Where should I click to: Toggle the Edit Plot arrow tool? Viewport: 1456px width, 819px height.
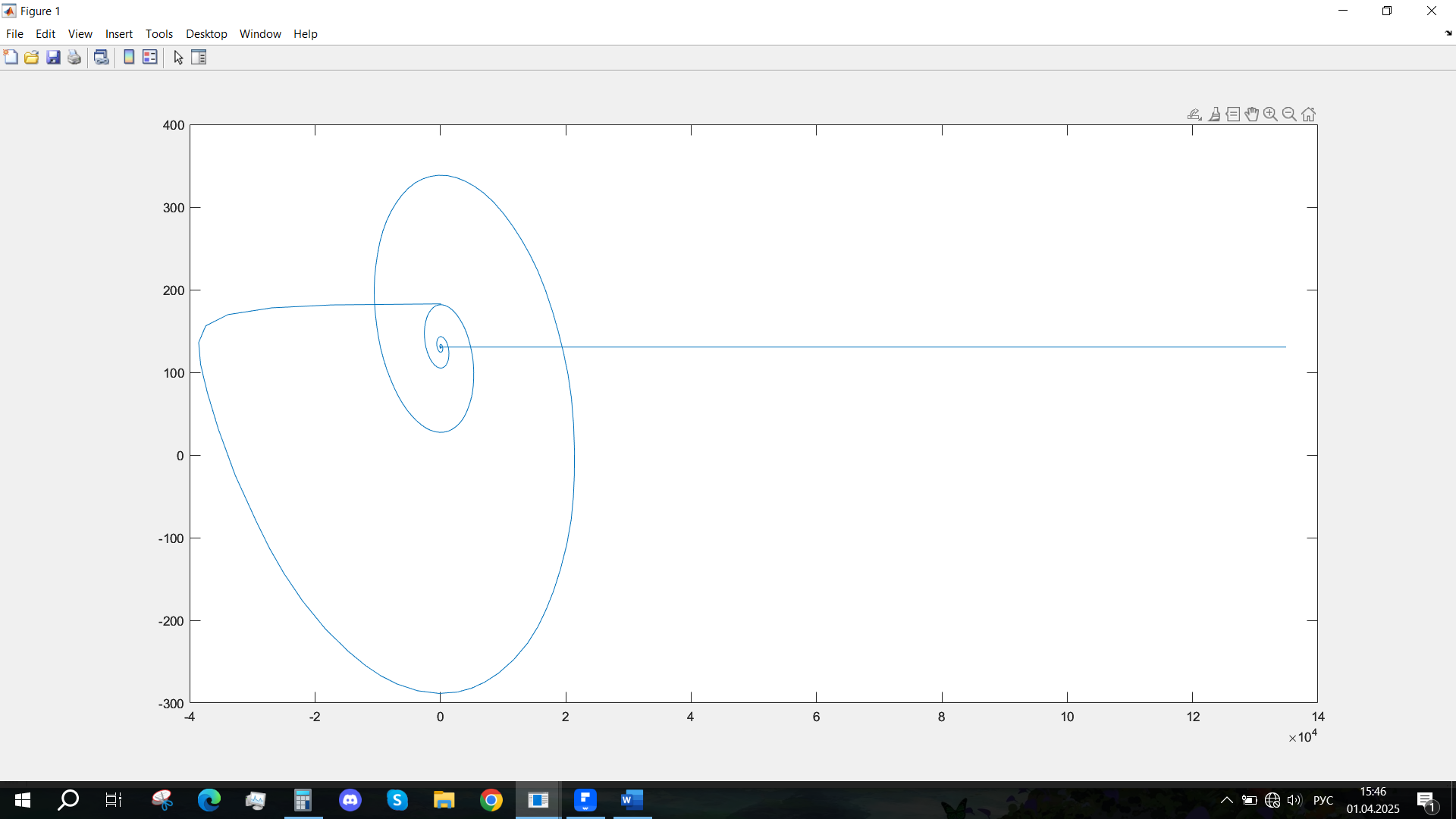[x=178, y=58]
